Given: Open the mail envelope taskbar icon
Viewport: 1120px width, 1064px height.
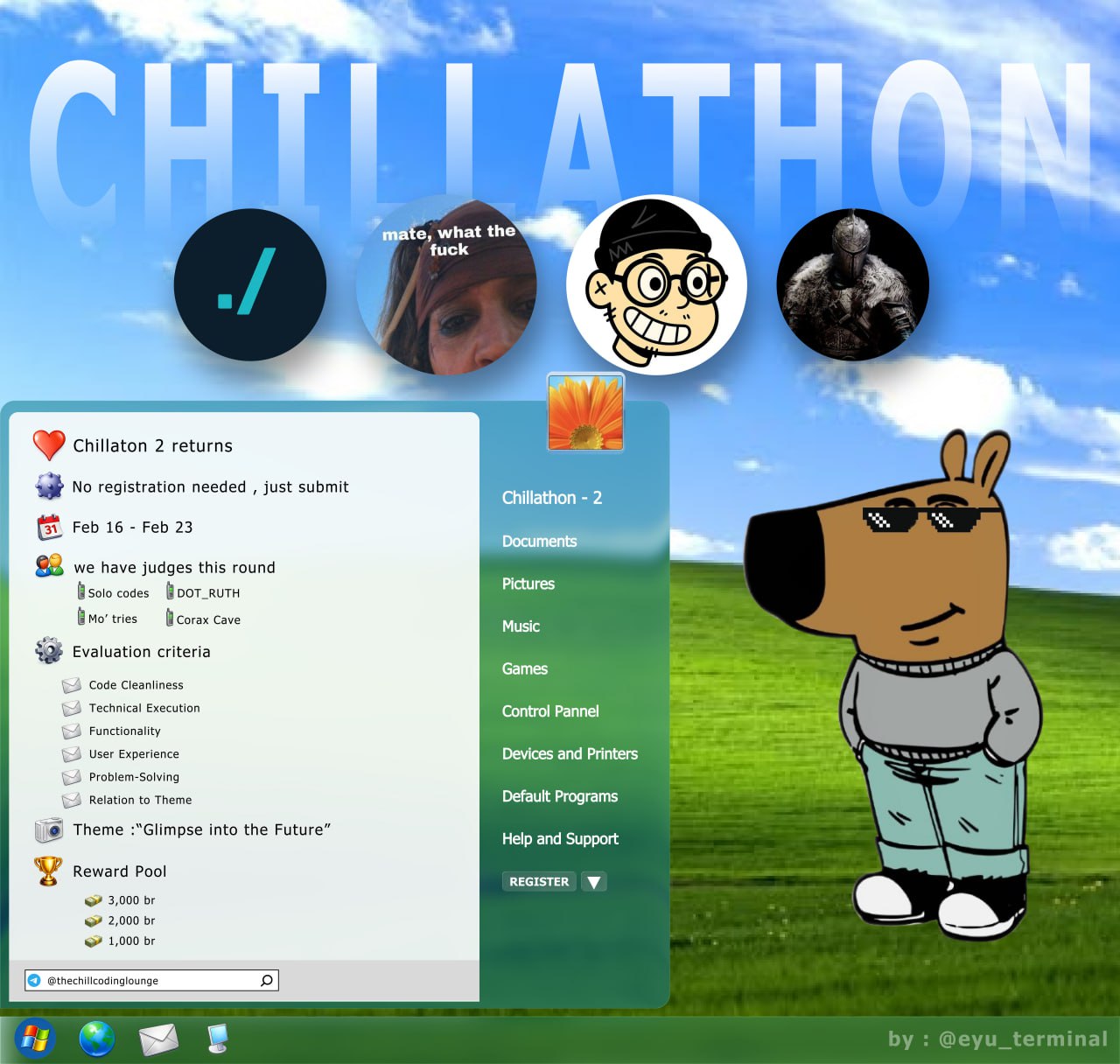Looking at the screenshot, I should coord(158,1039).
